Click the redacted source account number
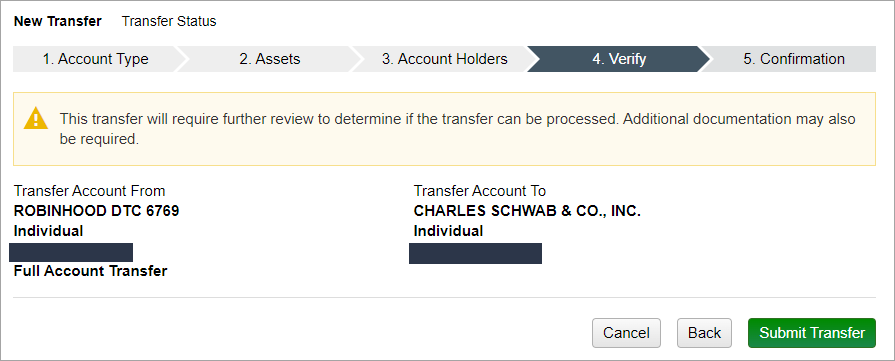 71,252
